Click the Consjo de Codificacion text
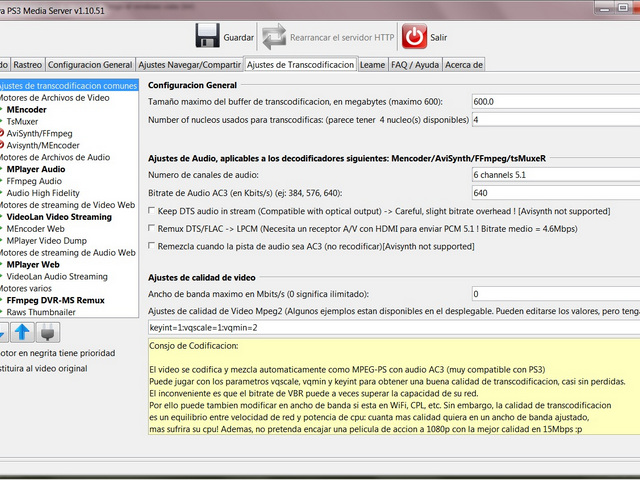Viewport: 640px width, 480px height. click(193, 346)
